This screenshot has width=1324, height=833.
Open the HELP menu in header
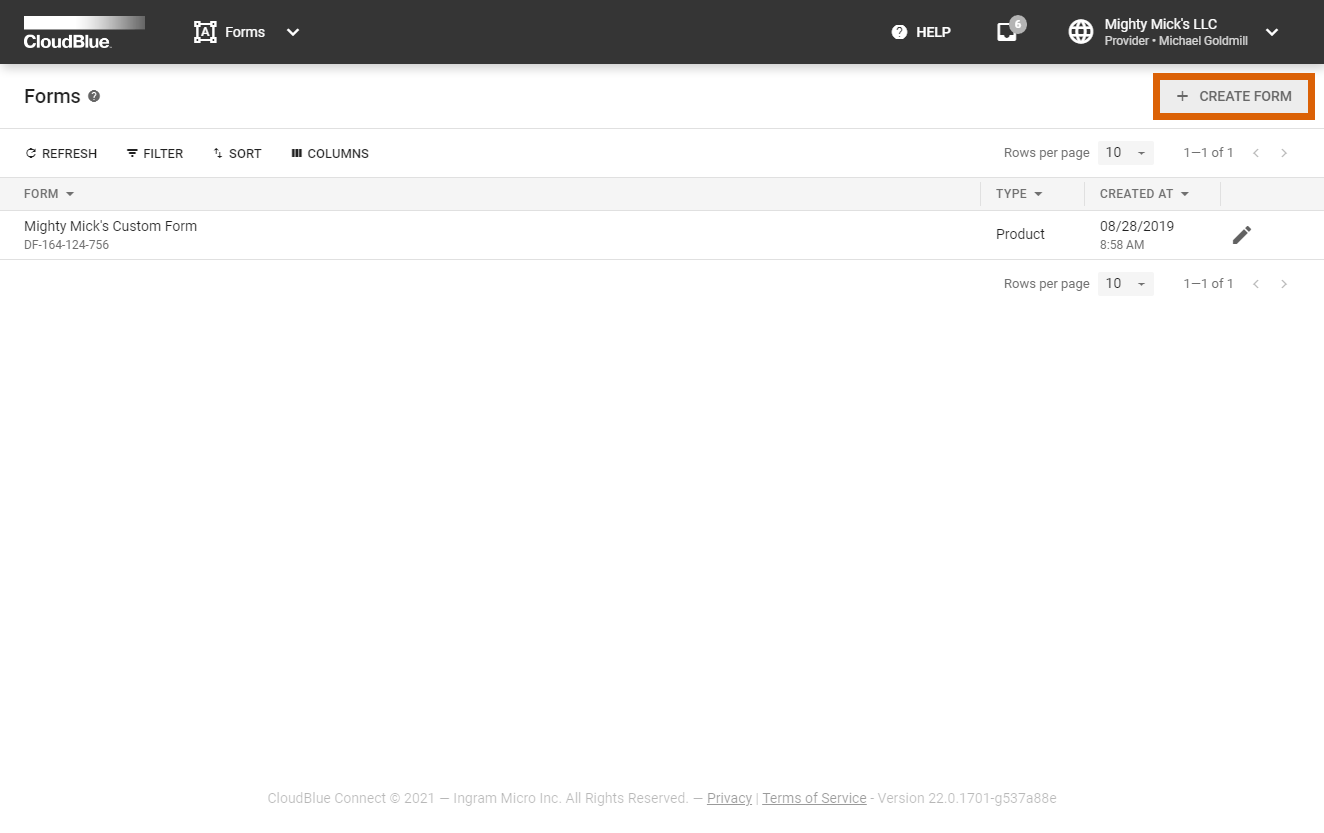921,32
